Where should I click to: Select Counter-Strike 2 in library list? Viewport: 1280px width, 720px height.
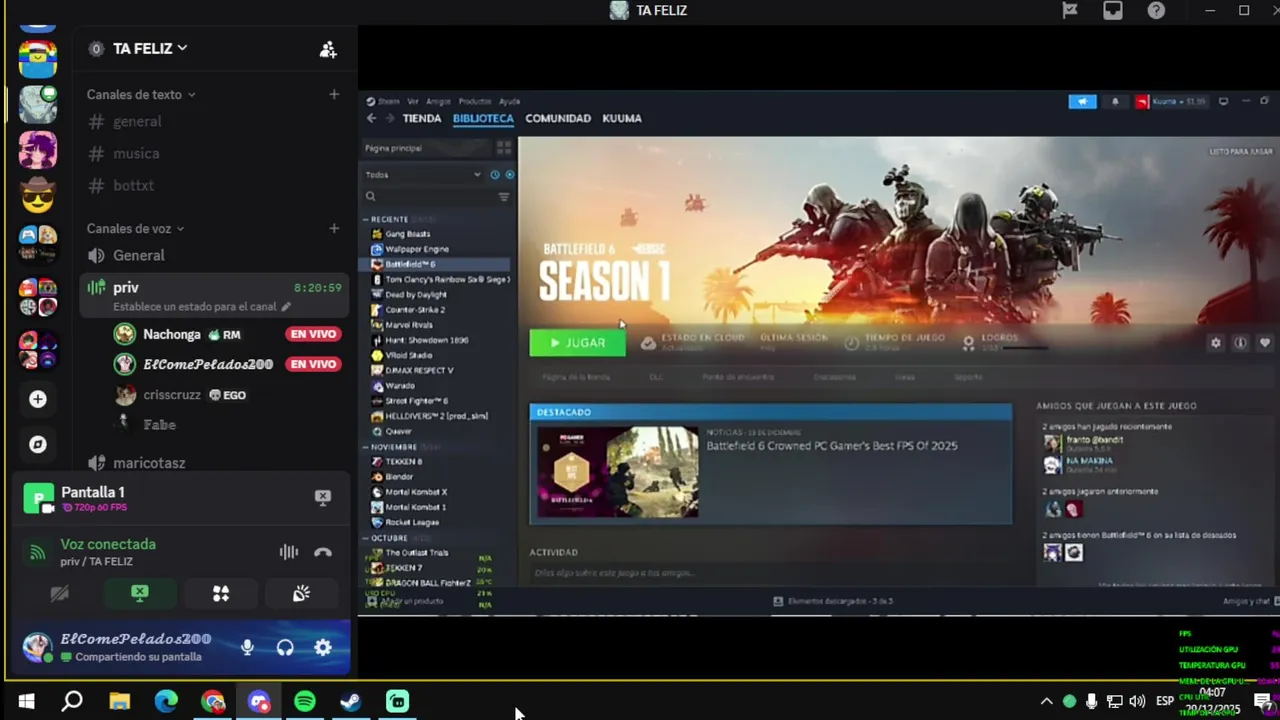(415, 310)
